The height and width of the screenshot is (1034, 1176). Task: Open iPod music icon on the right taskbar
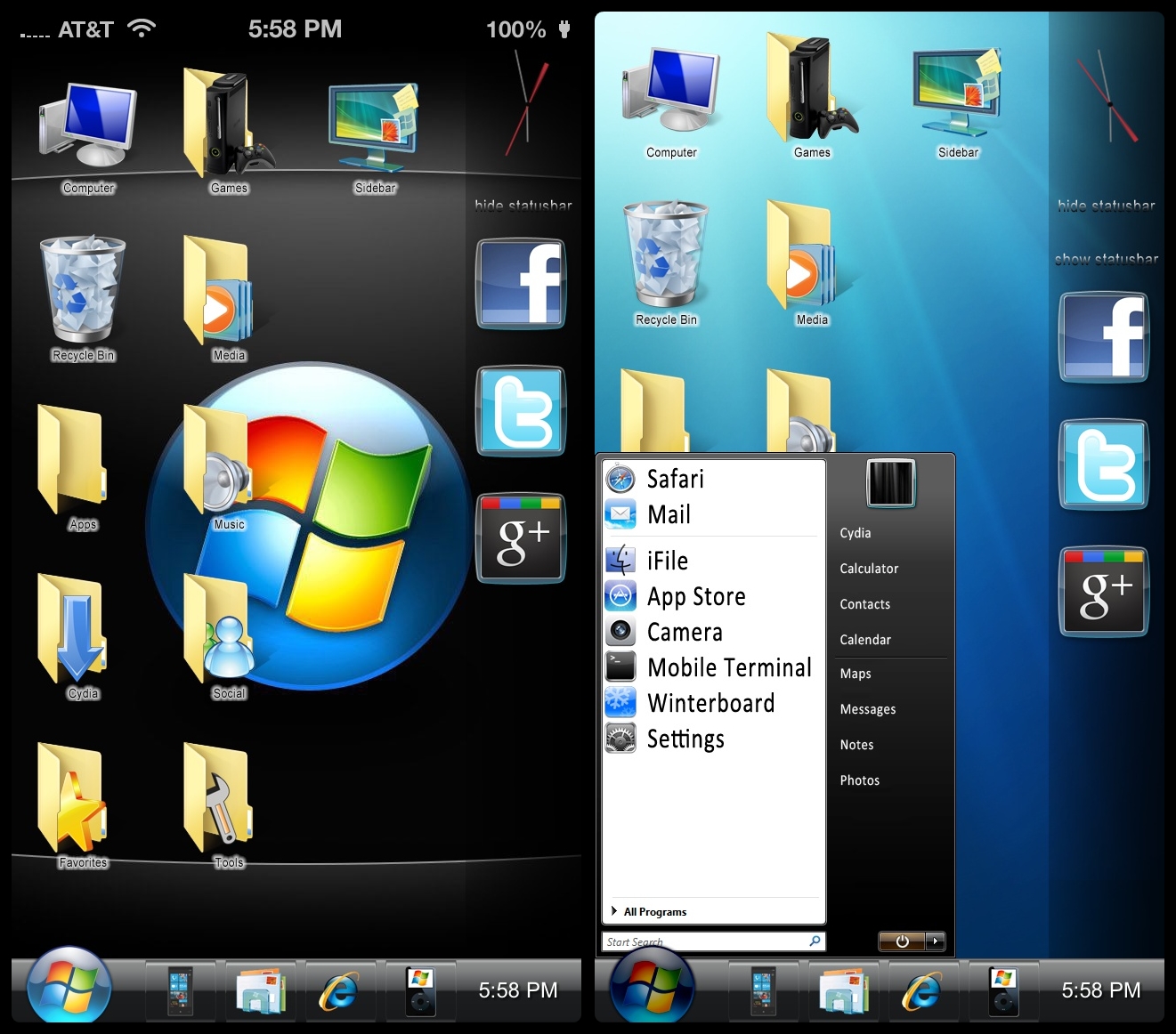1003,991
